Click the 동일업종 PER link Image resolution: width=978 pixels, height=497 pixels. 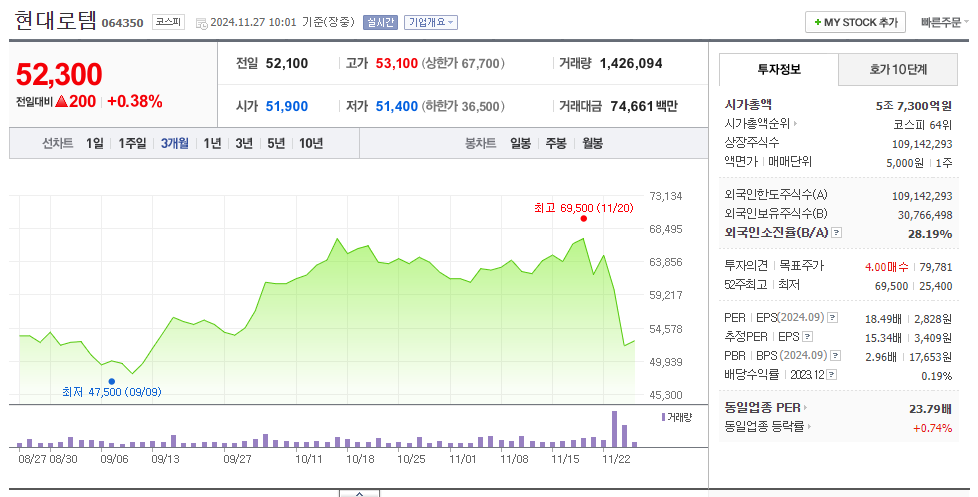762,408
